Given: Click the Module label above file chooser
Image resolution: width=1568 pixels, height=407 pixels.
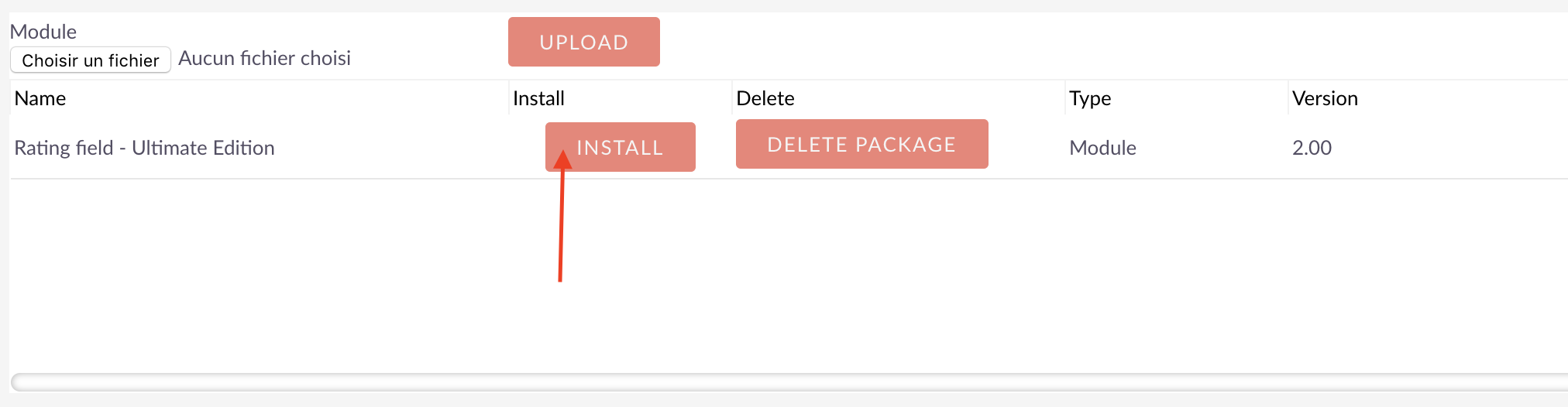Looking at the screenshot, I should click(43, 32).
